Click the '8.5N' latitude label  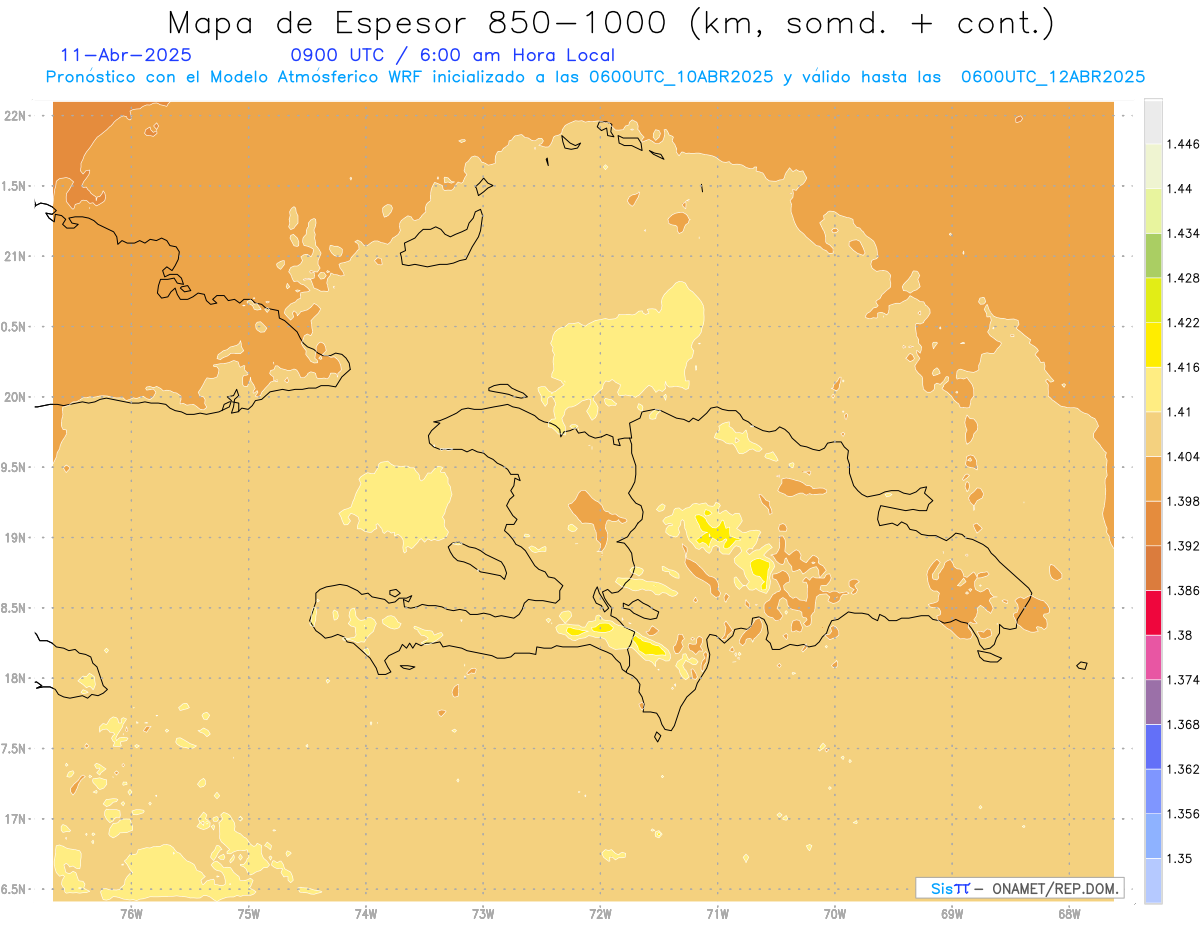click(x=15, y=609)
